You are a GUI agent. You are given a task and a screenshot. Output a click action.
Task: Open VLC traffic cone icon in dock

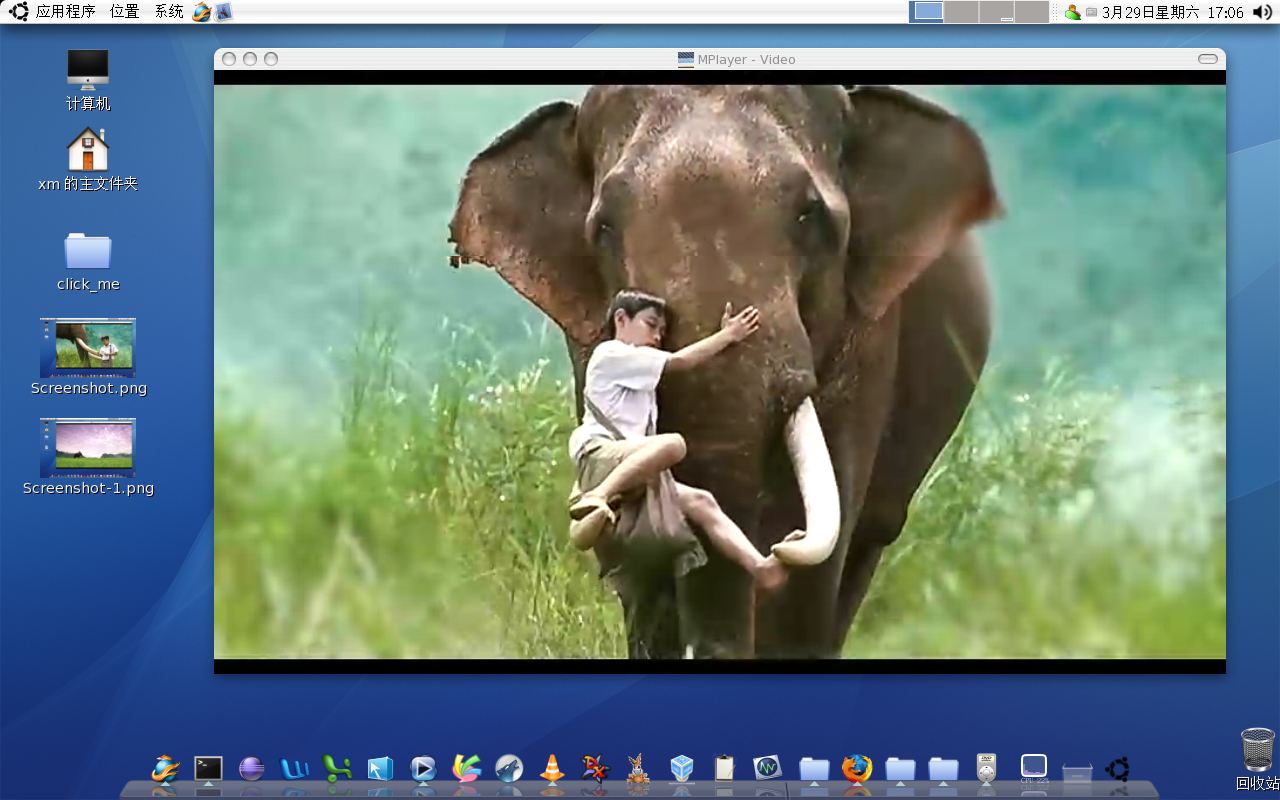tap(552, 768)
